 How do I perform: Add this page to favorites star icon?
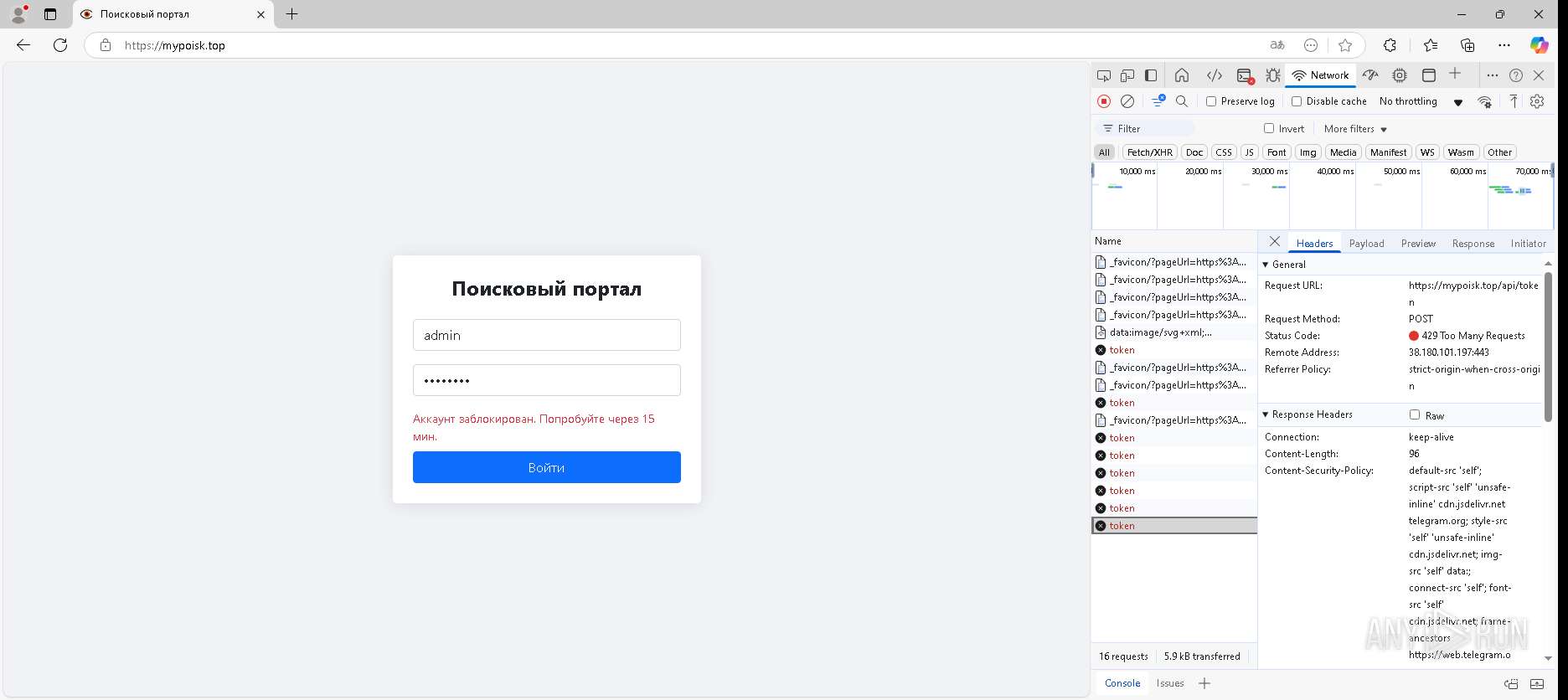1345,45
